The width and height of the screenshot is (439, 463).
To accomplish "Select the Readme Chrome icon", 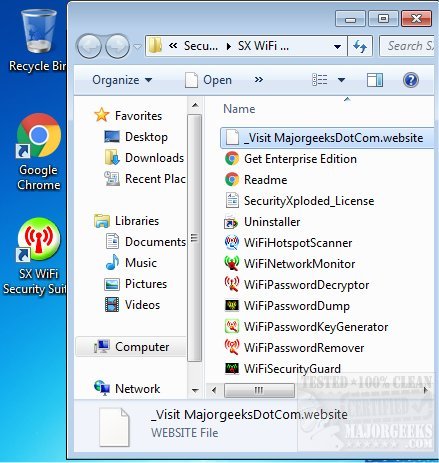I will pos(232,180).
